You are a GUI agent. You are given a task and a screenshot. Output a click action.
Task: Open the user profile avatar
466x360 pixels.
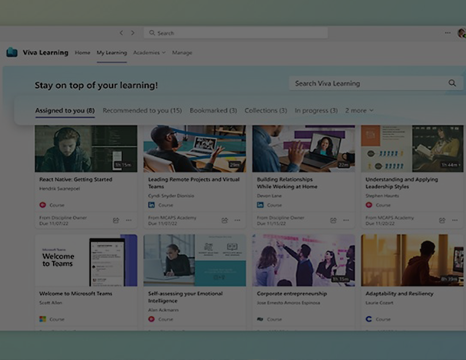462,33
